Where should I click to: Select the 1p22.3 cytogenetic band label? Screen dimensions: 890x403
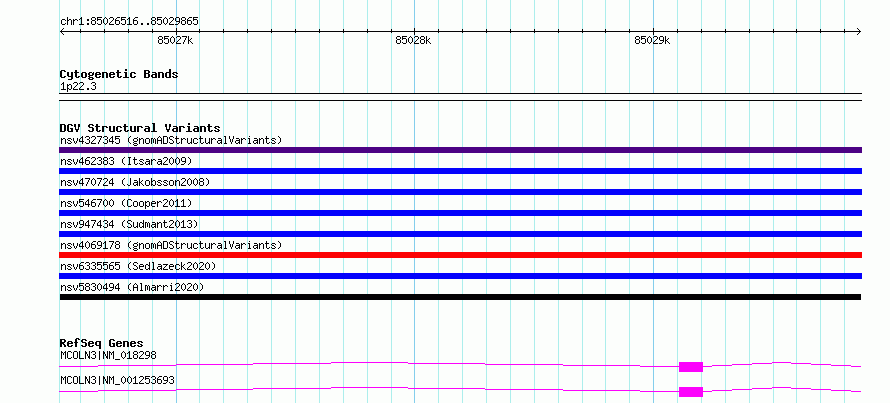(78, 86)
